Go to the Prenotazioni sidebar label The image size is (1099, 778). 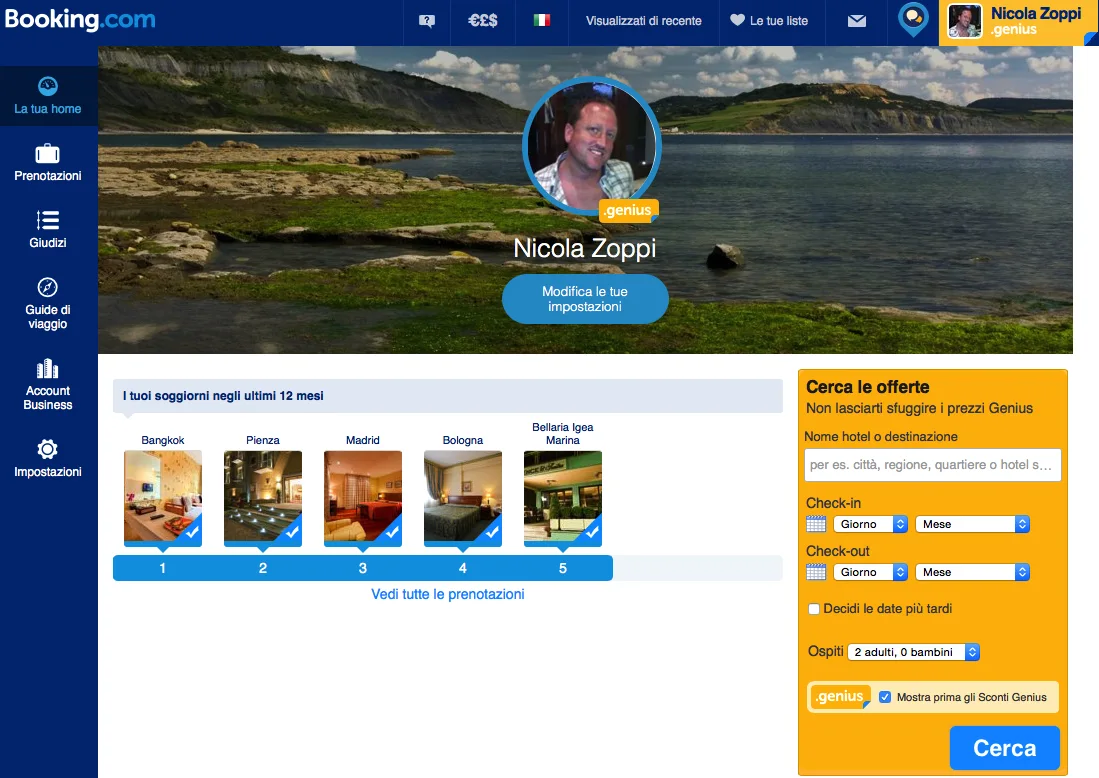(48, 176)
